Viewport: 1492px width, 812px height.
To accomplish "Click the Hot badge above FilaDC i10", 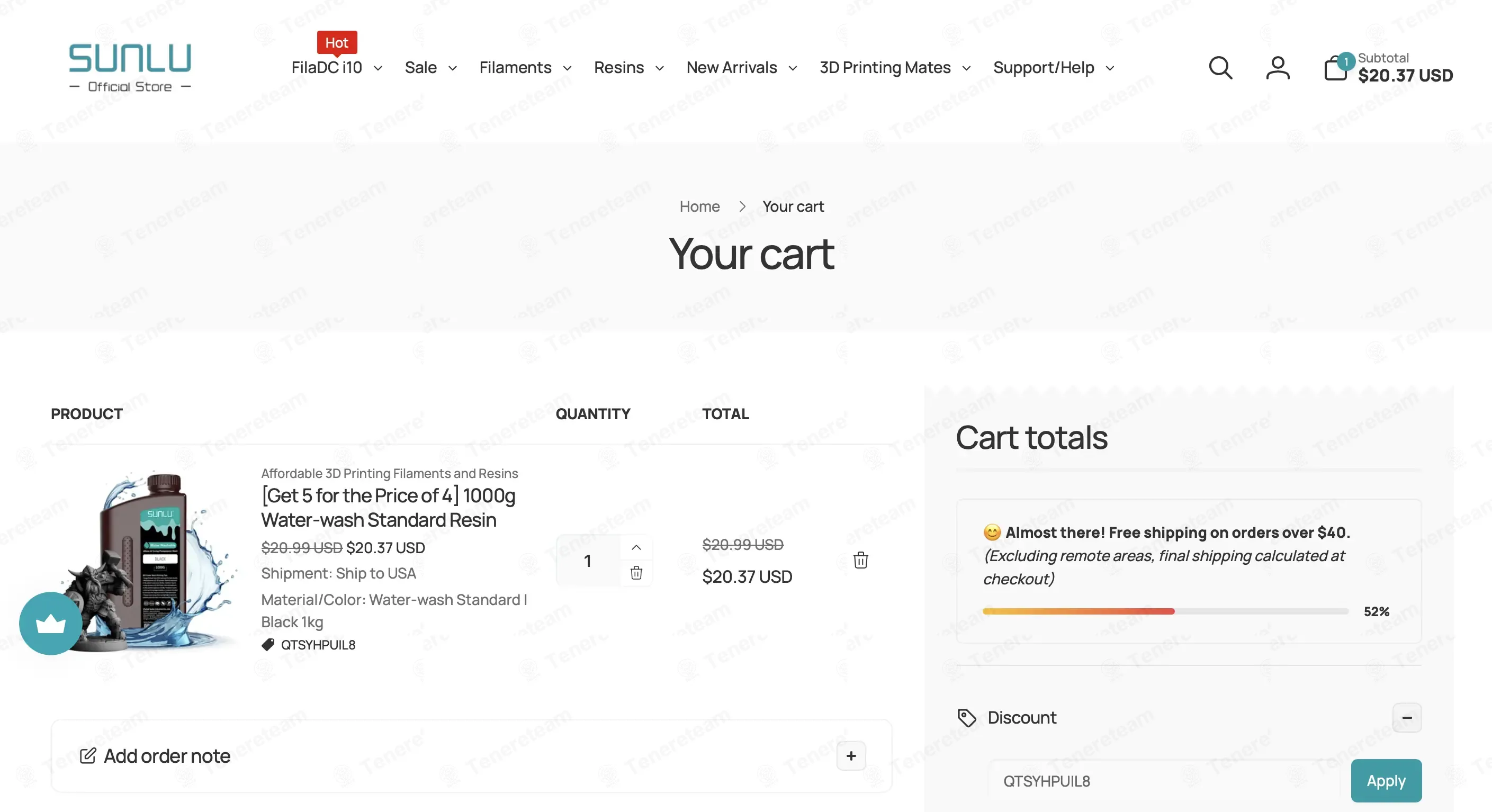I will click(x=337, y=43).
